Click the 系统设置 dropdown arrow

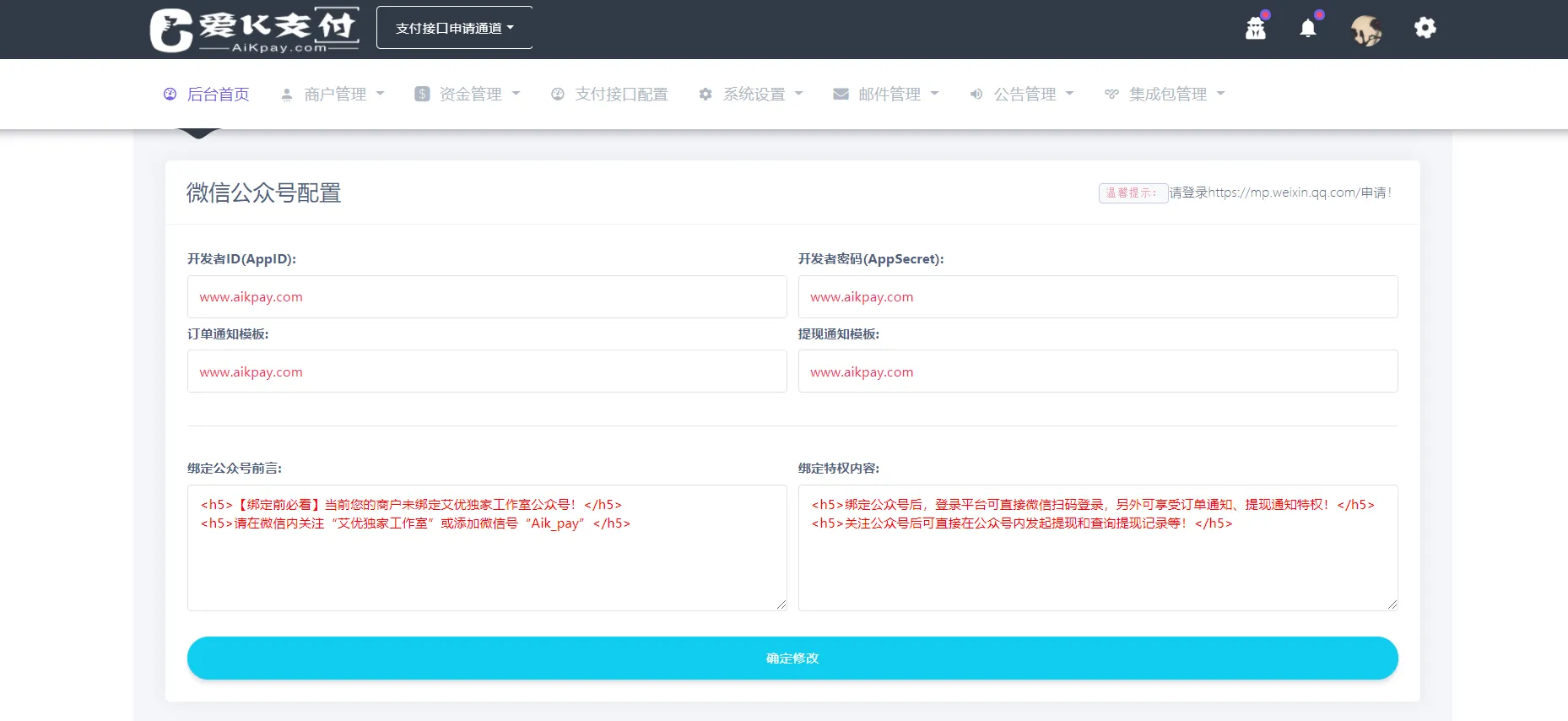click(798, 94)
